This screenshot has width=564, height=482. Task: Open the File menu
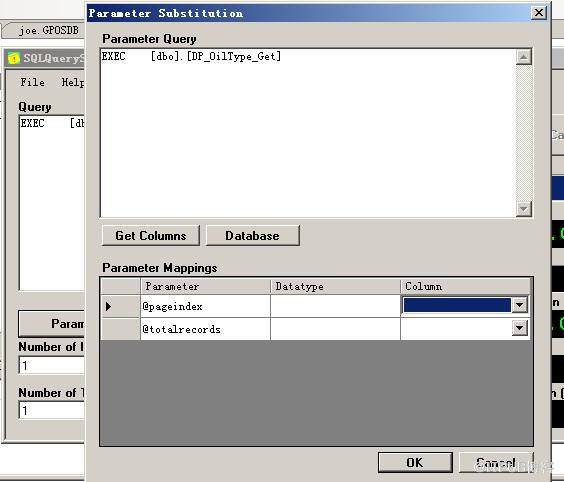33,82
